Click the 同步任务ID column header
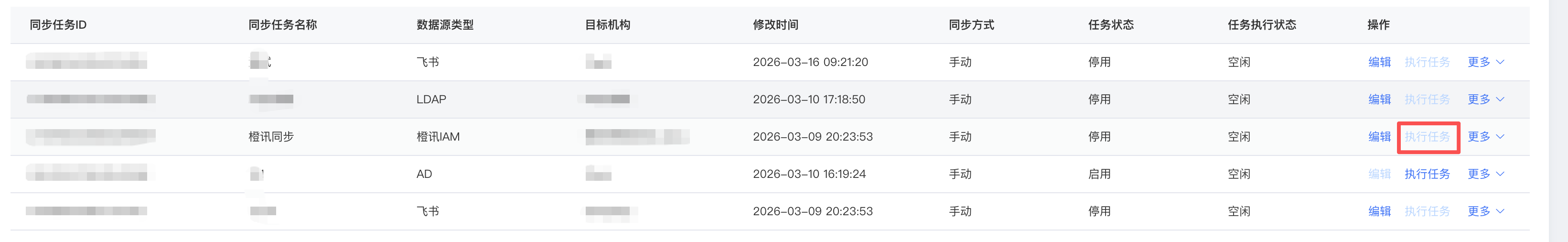This screenshot has width=1568, height=242. point(58,25)
